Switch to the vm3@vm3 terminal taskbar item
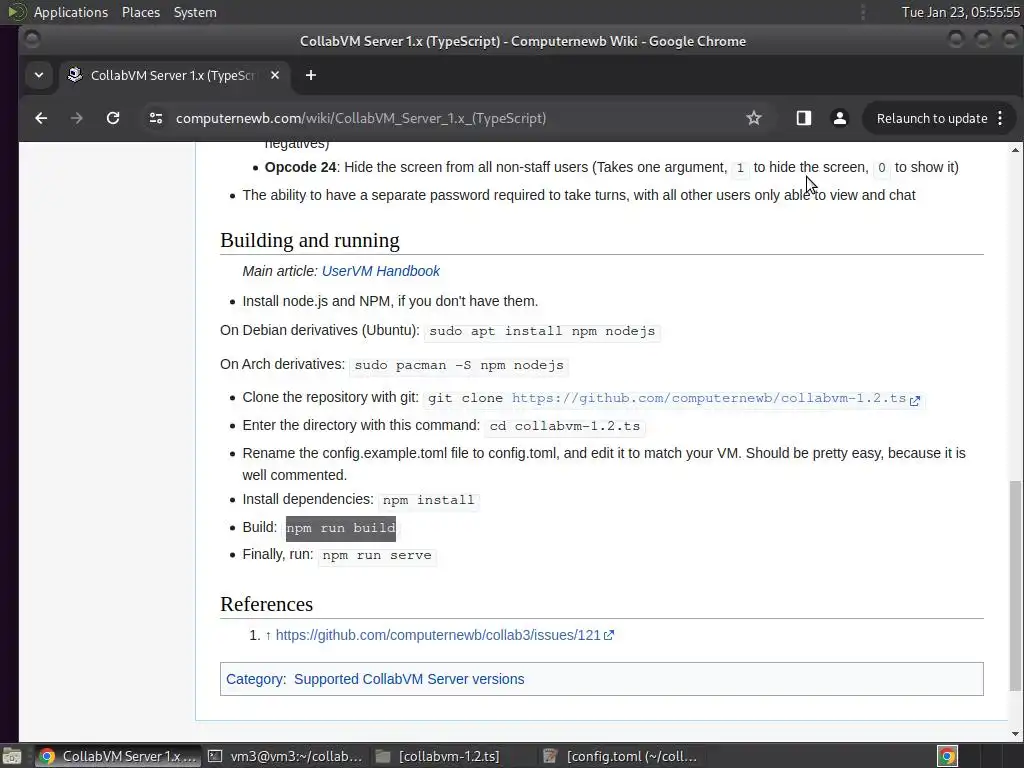 tap(285, 756)
